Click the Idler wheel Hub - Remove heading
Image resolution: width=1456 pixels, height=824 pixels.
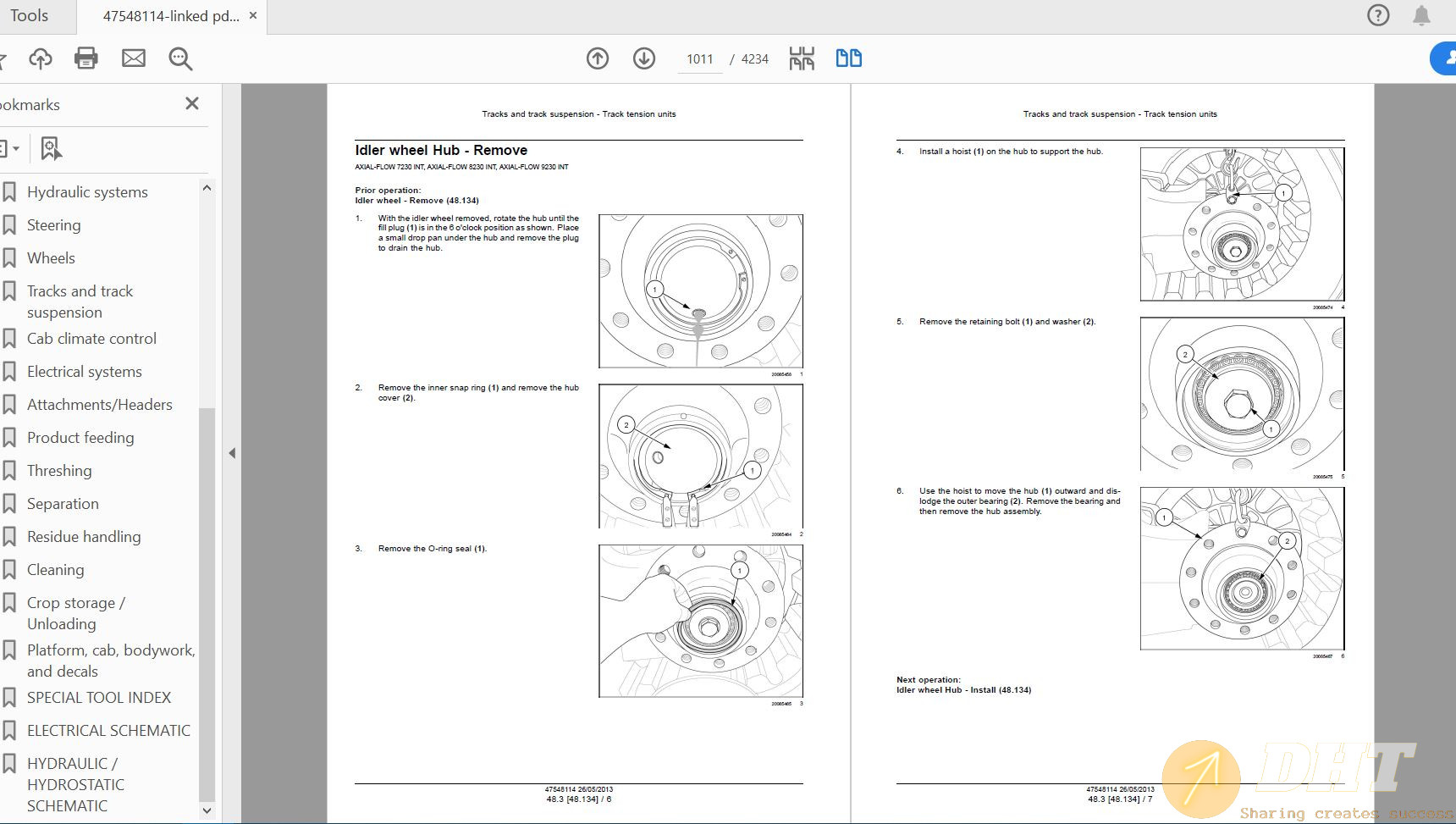coord(441,150)
